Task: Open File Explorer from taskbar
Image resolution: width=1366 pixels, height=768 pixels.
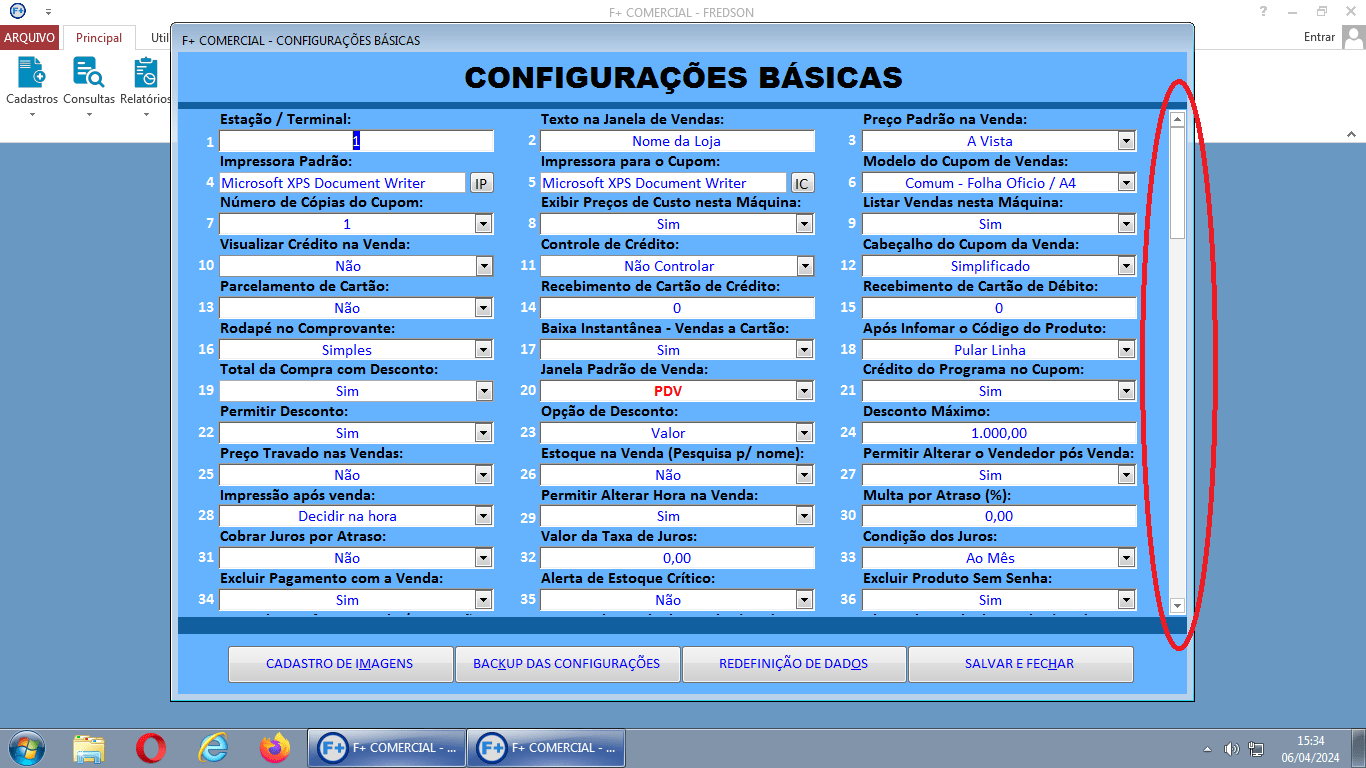Action: (89, 747)
